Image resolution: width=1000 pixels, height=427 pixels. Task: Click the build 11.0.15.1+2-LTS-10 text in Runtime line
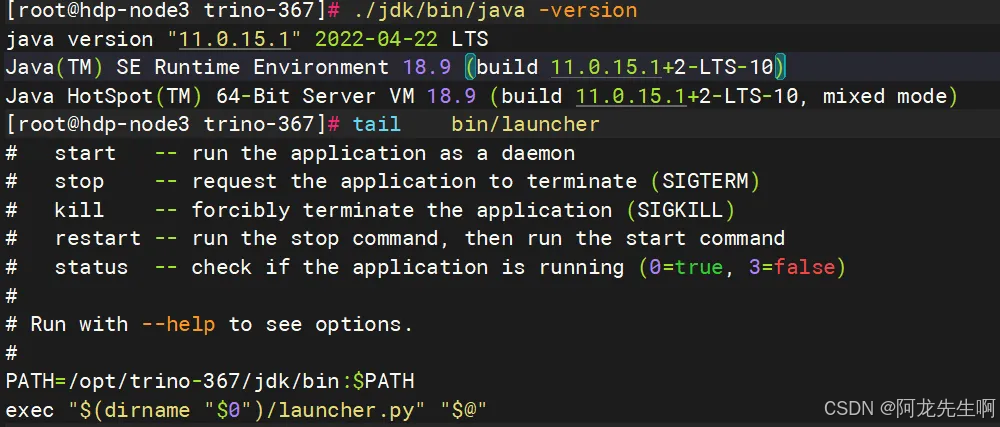[625, 68]
